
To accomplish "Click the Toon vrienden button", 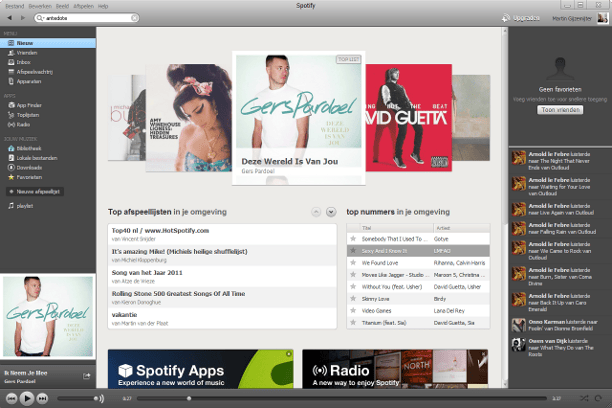I will 560,110.
